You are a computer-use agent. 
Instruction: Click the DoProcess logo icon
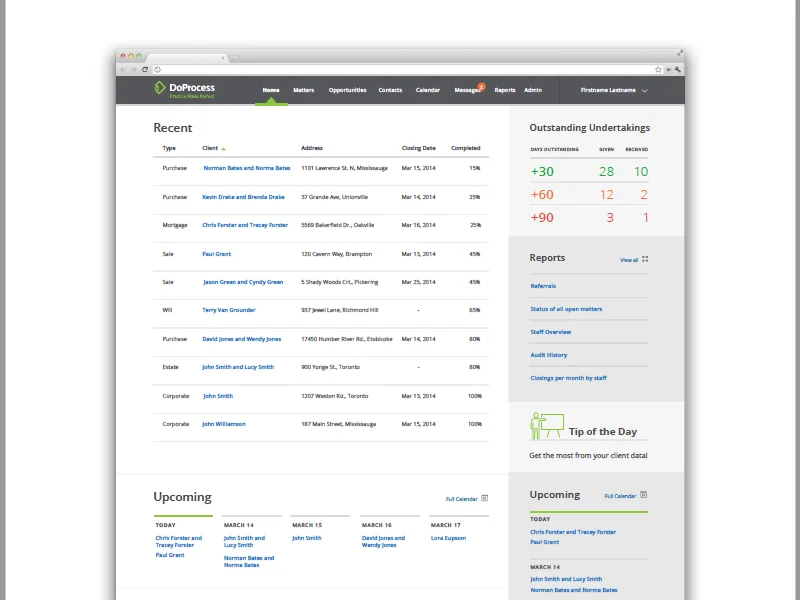click(160, 89)
